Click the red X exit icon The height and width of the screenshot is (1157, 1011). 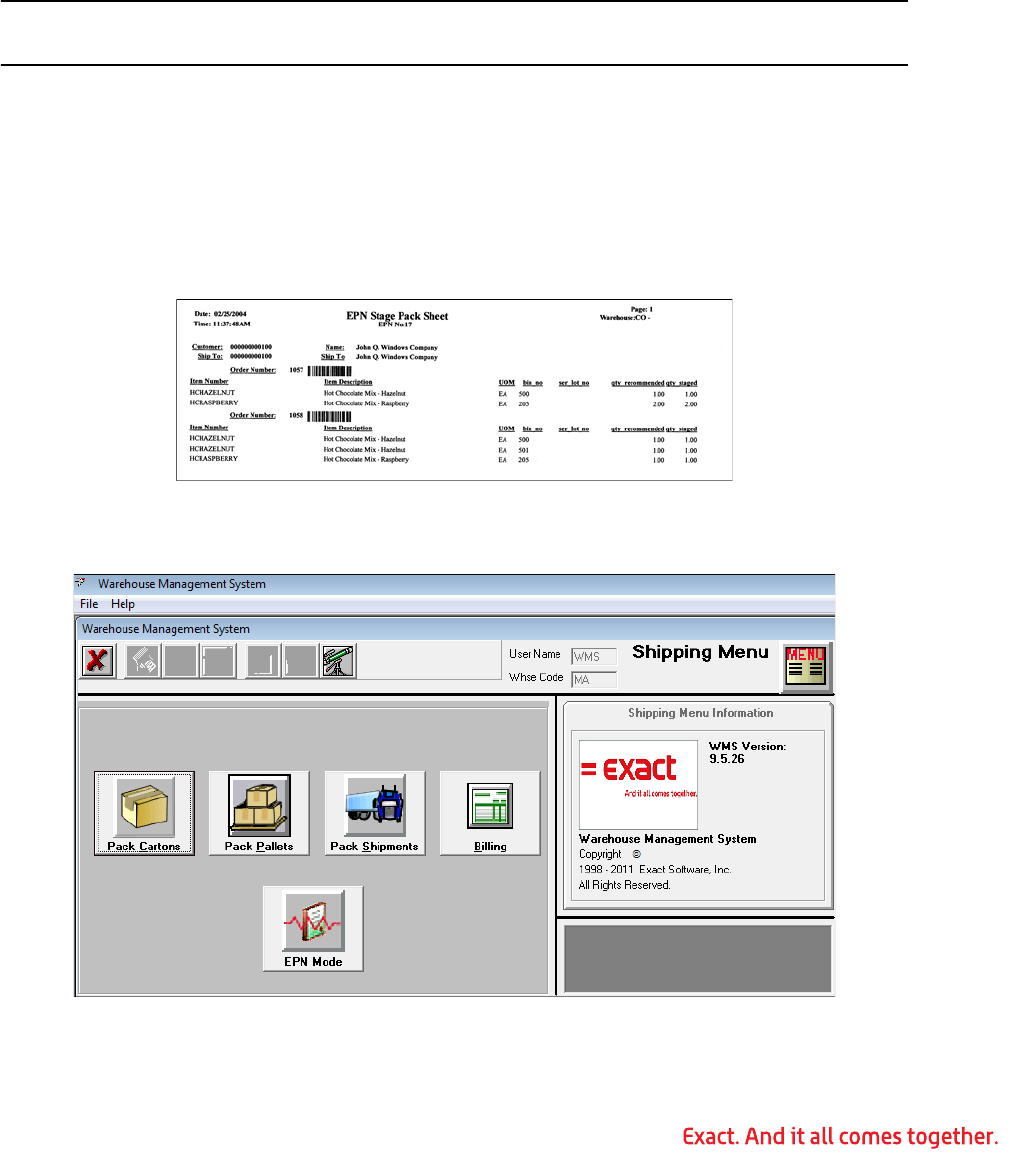coord(97,660)
